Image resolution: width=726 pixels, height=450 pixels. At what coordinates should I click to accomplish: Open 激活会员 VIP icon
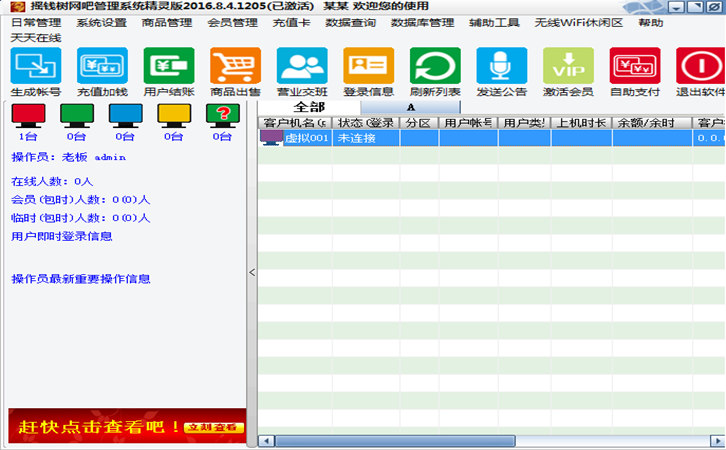(x=568, y=66)
